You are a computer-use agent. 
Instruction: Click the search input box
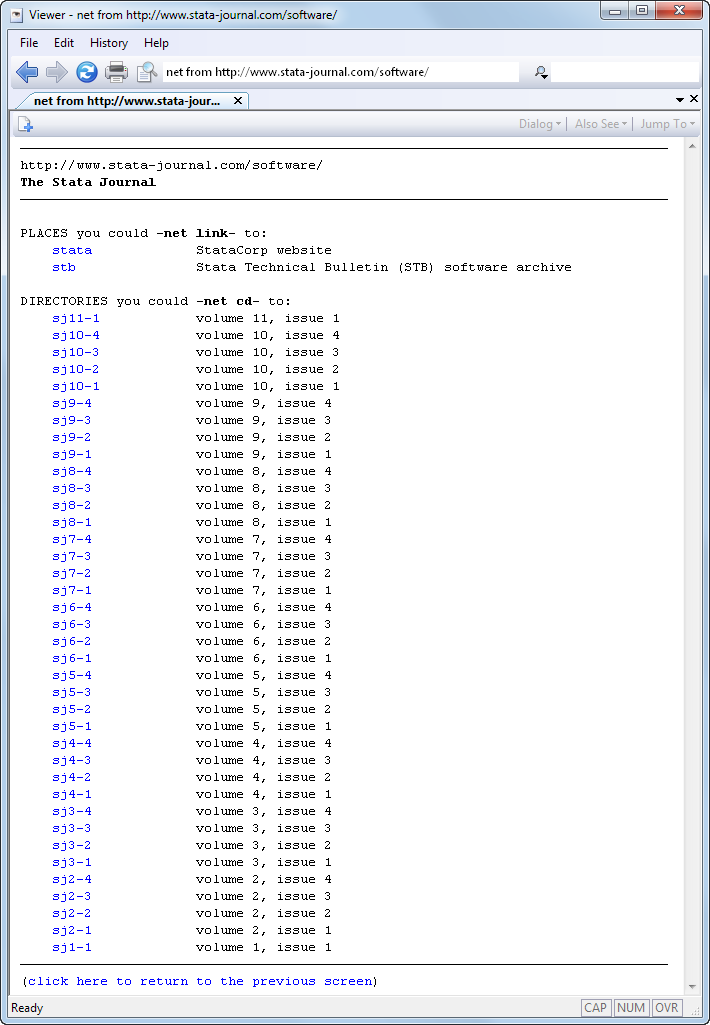(x=624, y=72)
